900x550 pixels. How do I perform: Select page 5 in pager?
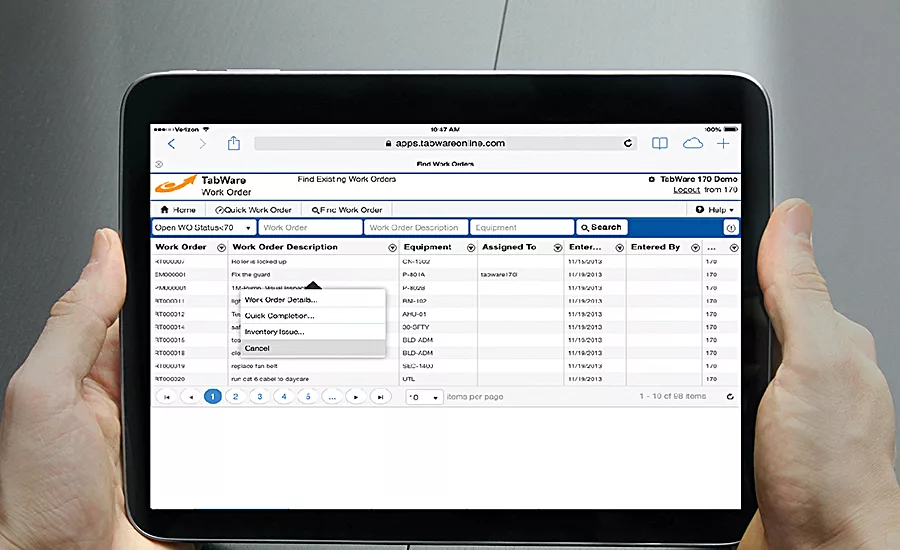(x=308, y=397)
